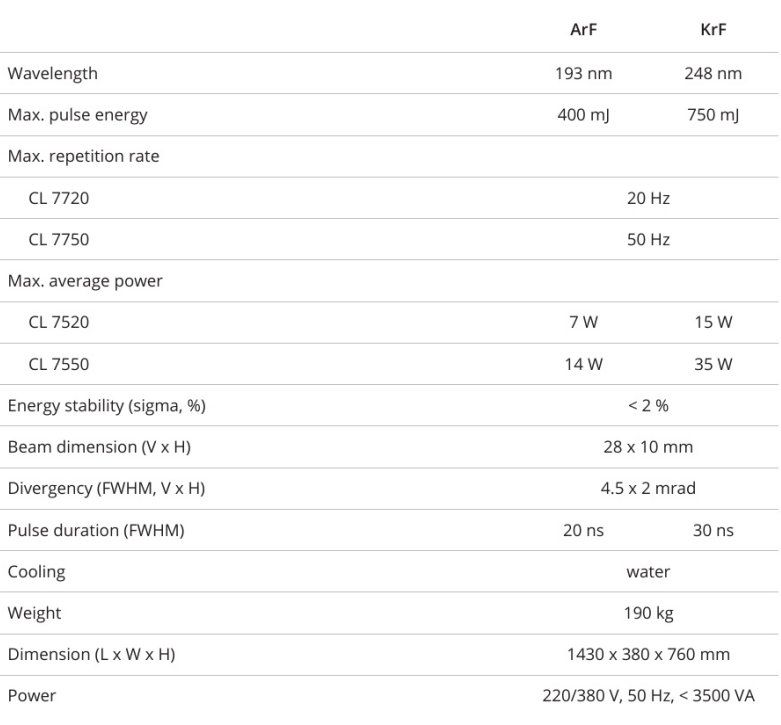Click the ArF column header
Viewport: 781px width, 725px height.
(584, 31)
